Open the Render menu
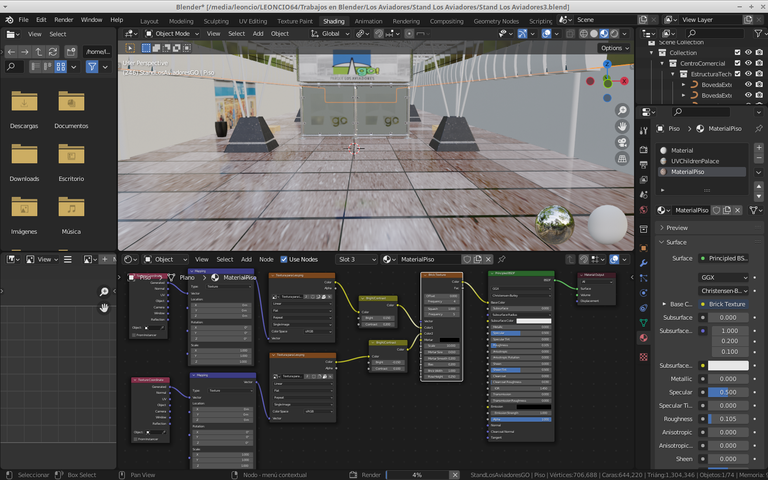 (64, 20)
